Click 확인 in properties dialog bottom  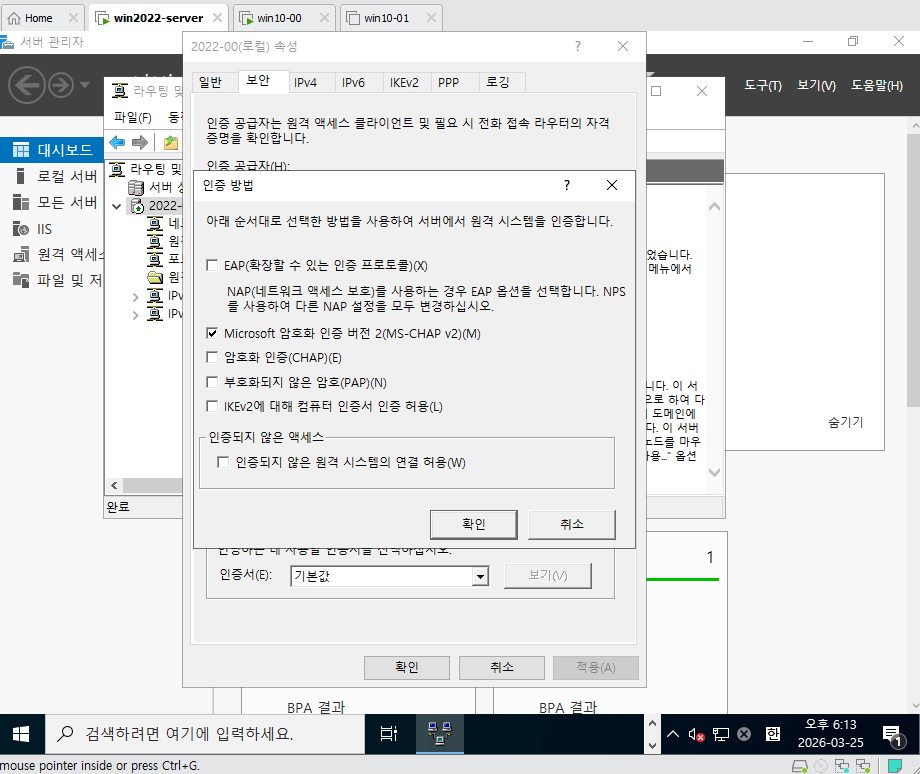407,667
